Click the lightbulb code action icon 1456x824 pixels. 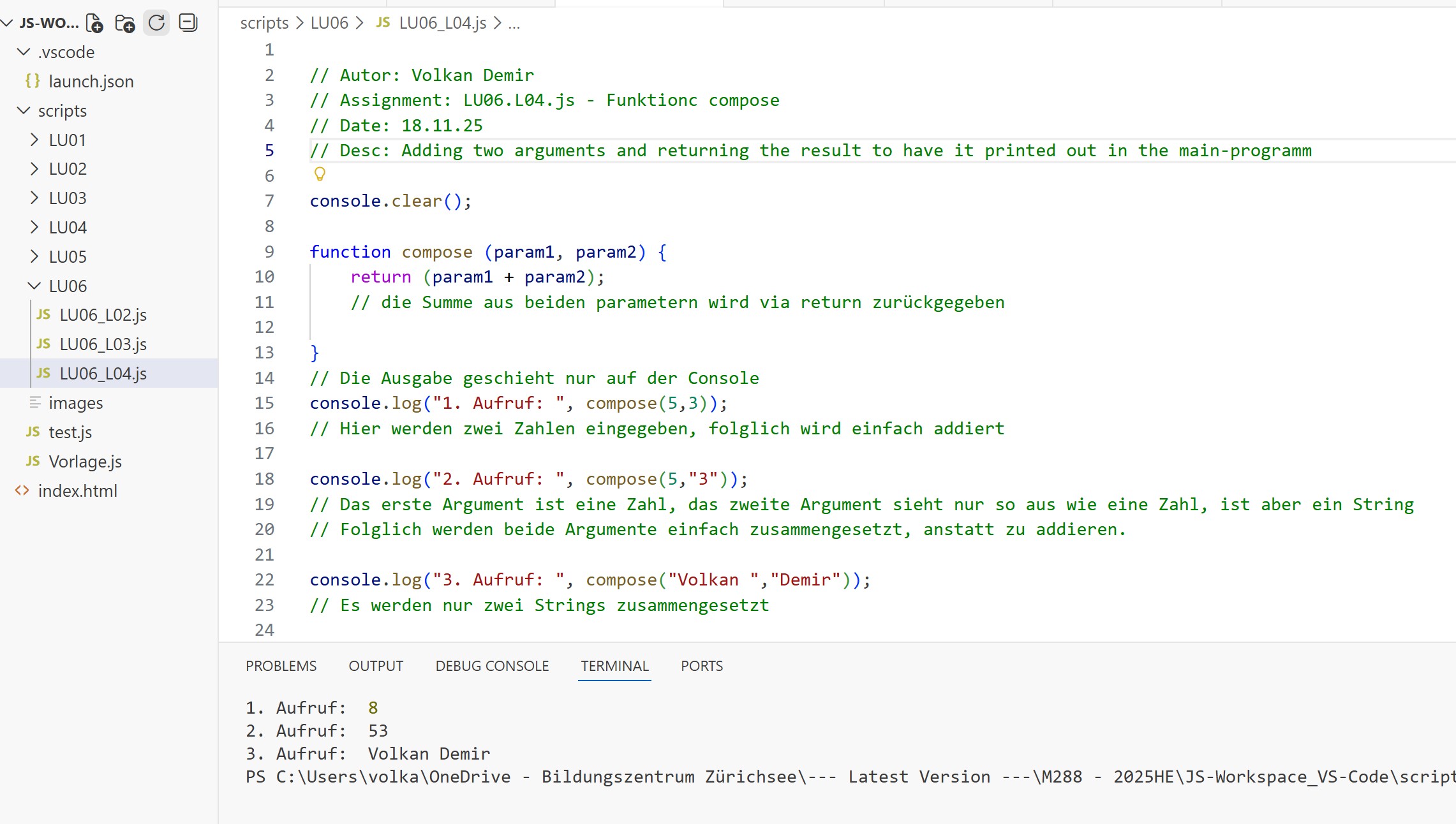[x=320, y=174]
